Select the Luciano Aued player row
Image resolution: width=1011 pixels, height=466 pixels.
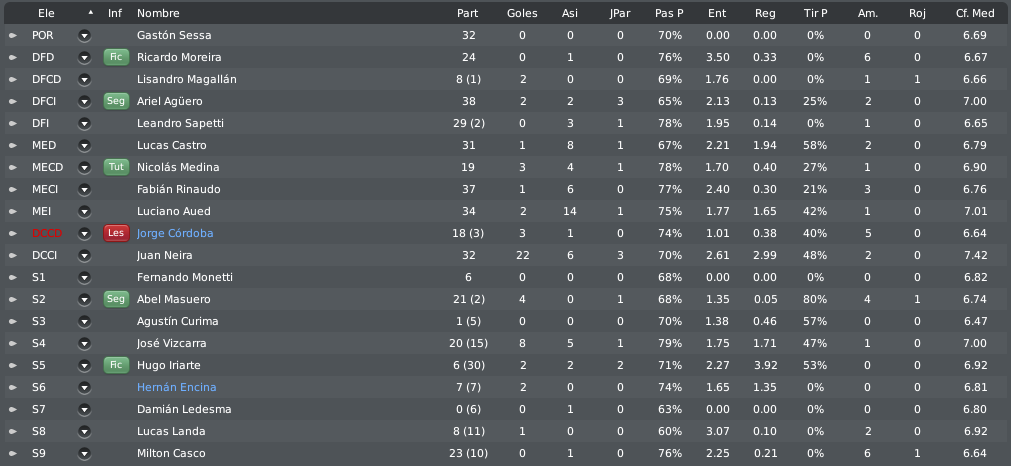coord(506,211)
